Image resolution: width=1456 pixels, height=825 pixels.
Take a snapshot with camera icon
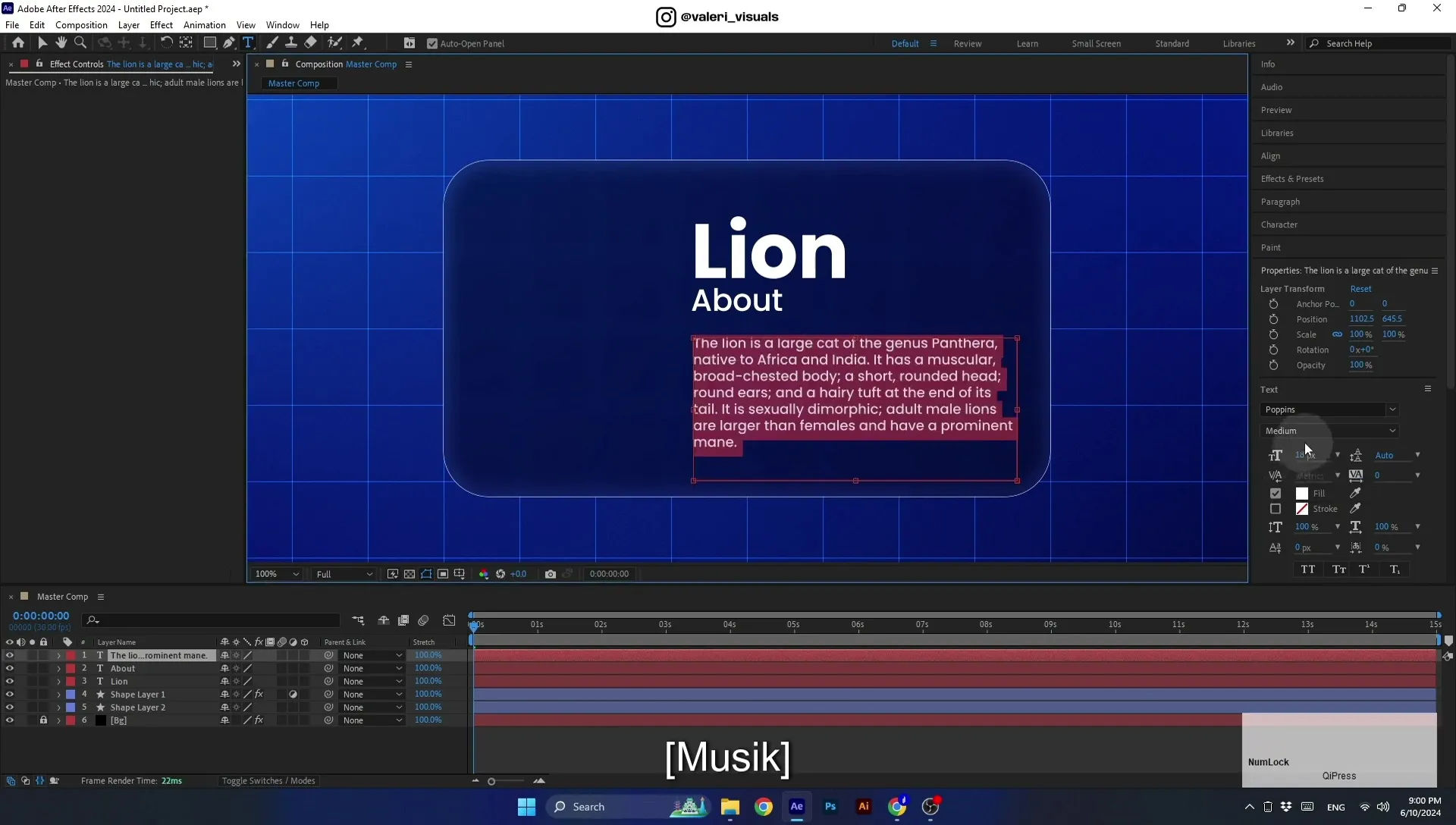point(551,574)
